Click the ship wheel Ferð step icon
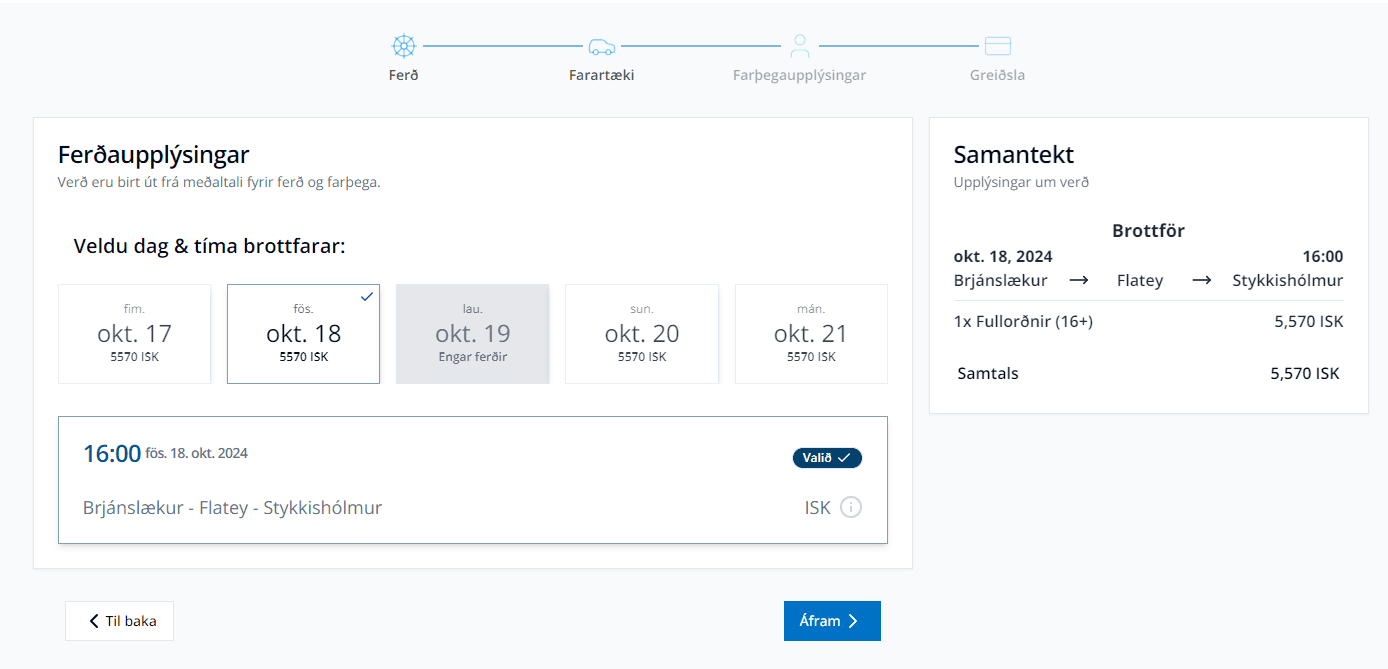This screenshot has width=1388, height=669. pos(403,46)
